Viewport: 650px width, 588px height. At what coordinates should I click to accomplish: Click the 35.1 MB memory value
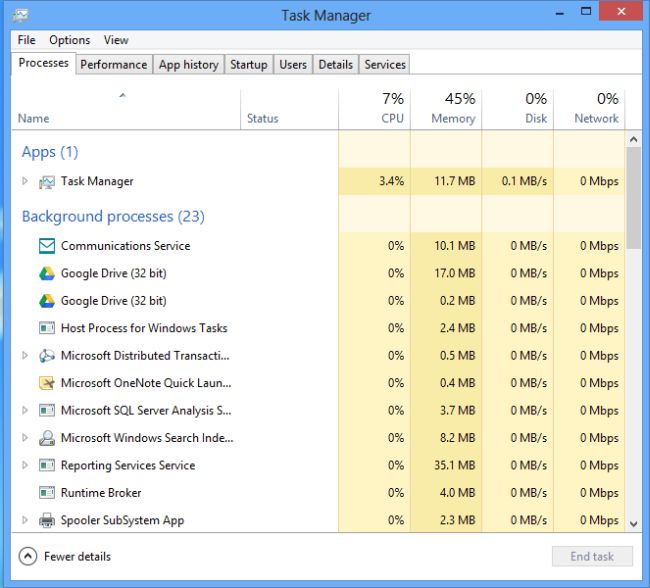455,465
